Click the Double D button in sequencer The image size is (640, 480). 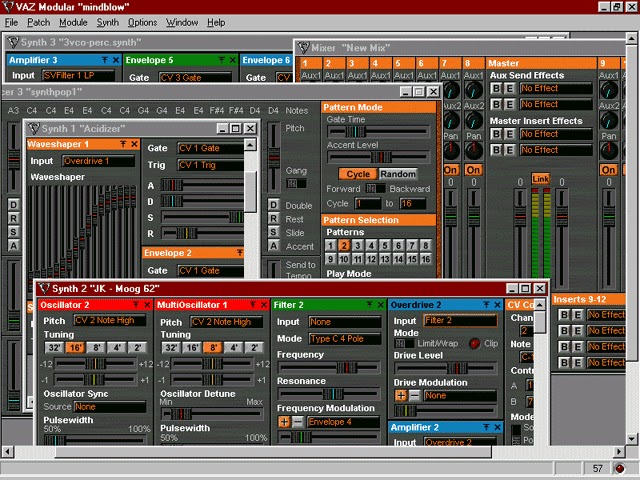click(x=273, y=205)
